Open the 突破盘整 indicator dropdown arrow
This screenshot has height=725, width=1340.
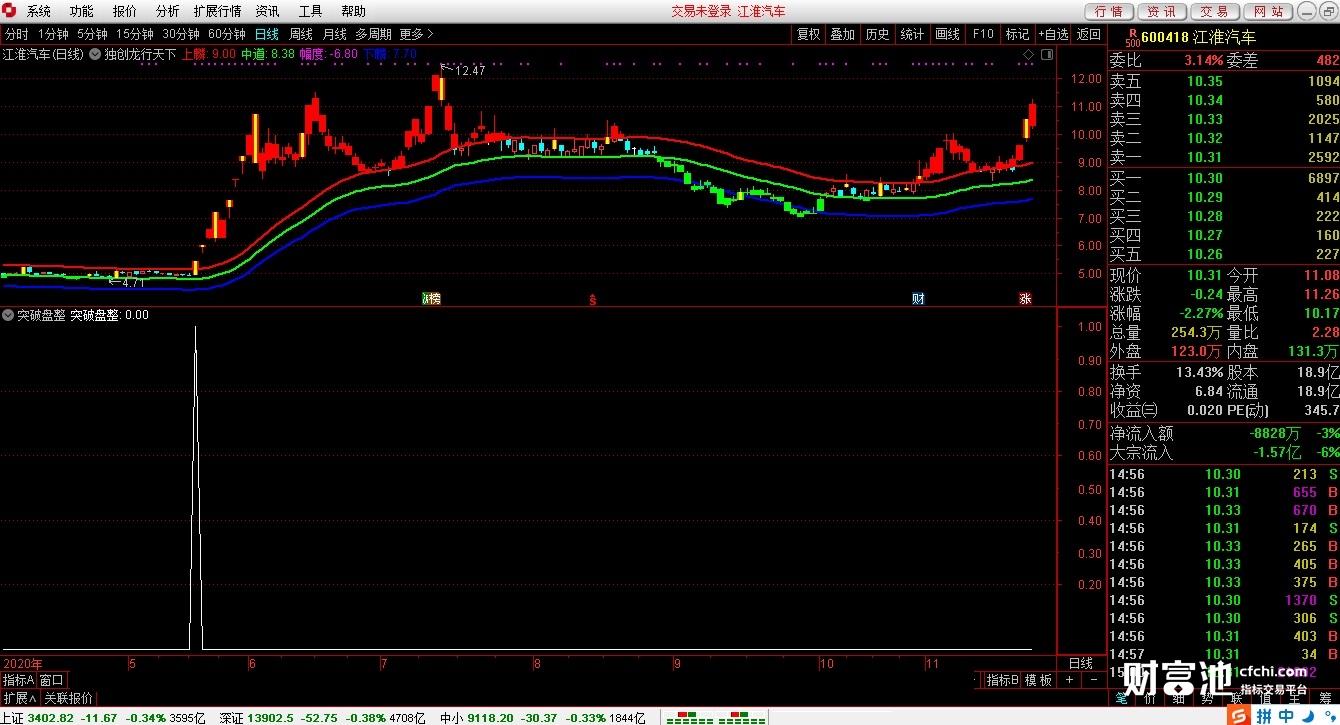point(8,315)
